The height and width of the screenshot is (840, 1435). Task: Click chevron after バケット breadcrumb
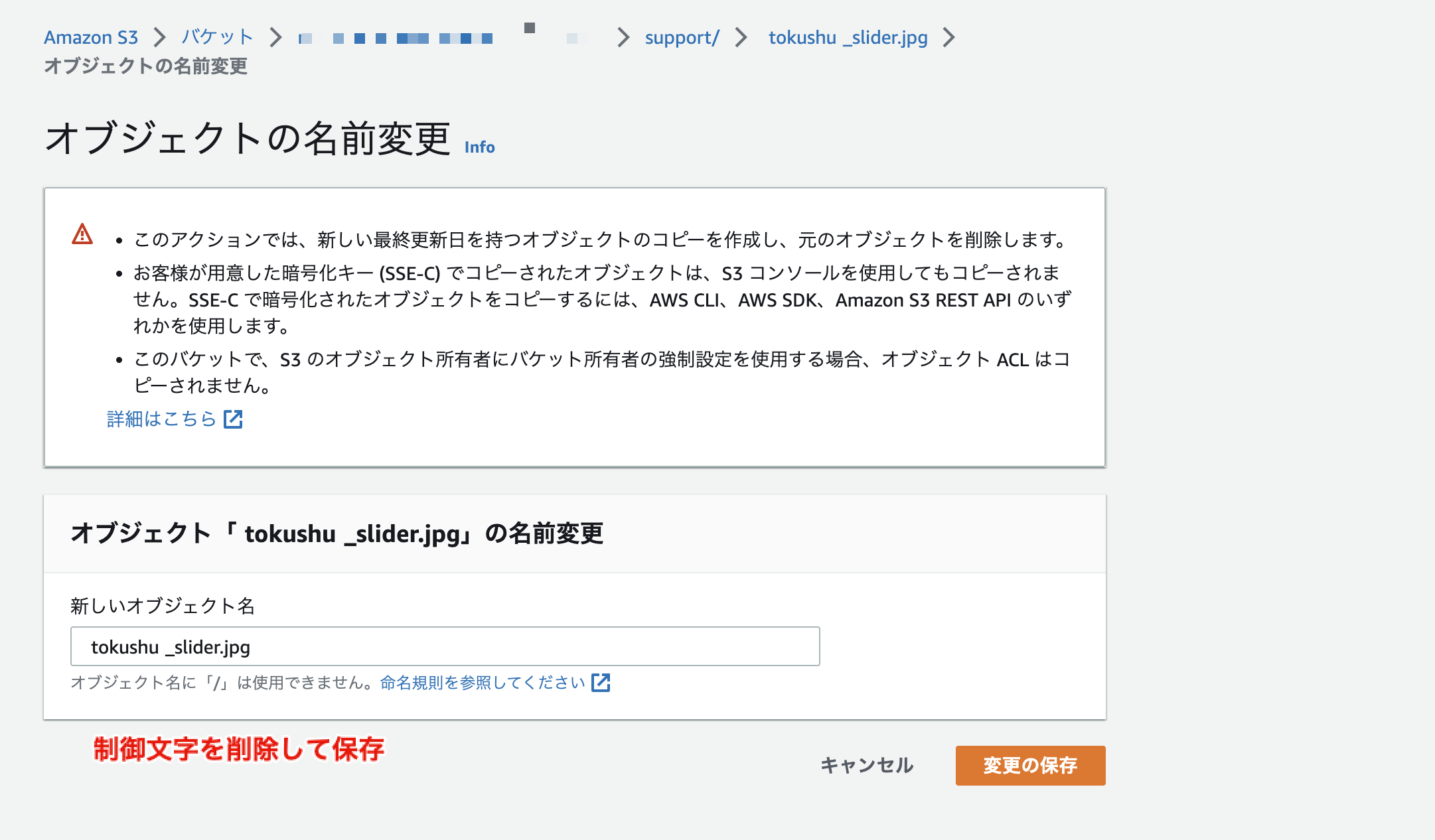click(x=276, y=37)
